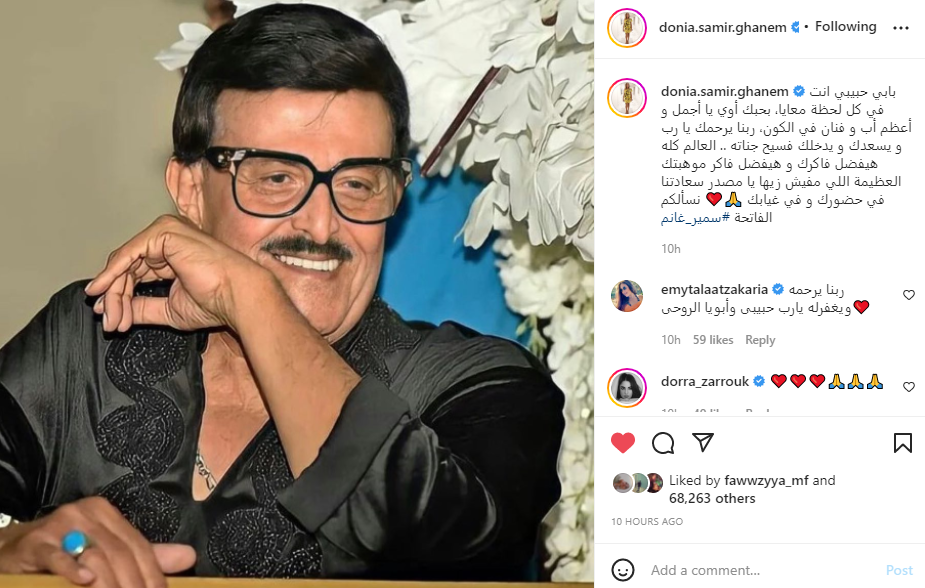The height and width of the screenshot is (588, 925).
Task: Submit the comment with Post button
Action: point(899,570)
